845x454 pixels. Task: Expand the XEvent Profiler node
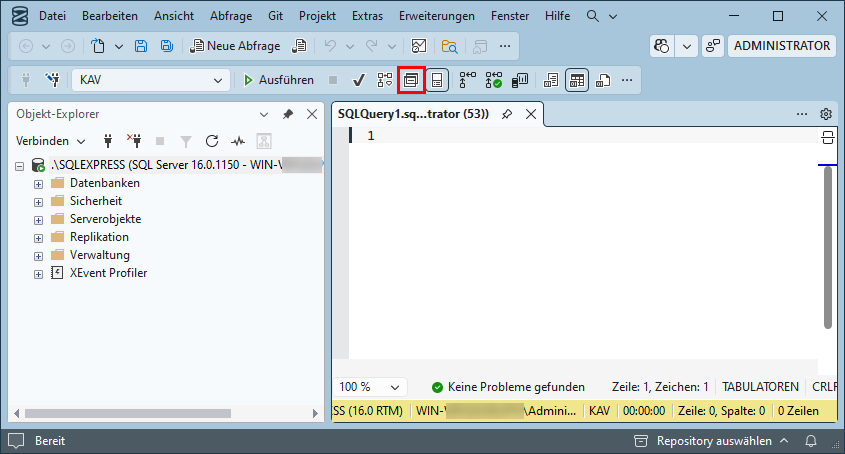pyautogui.click(x=38, y=274)
